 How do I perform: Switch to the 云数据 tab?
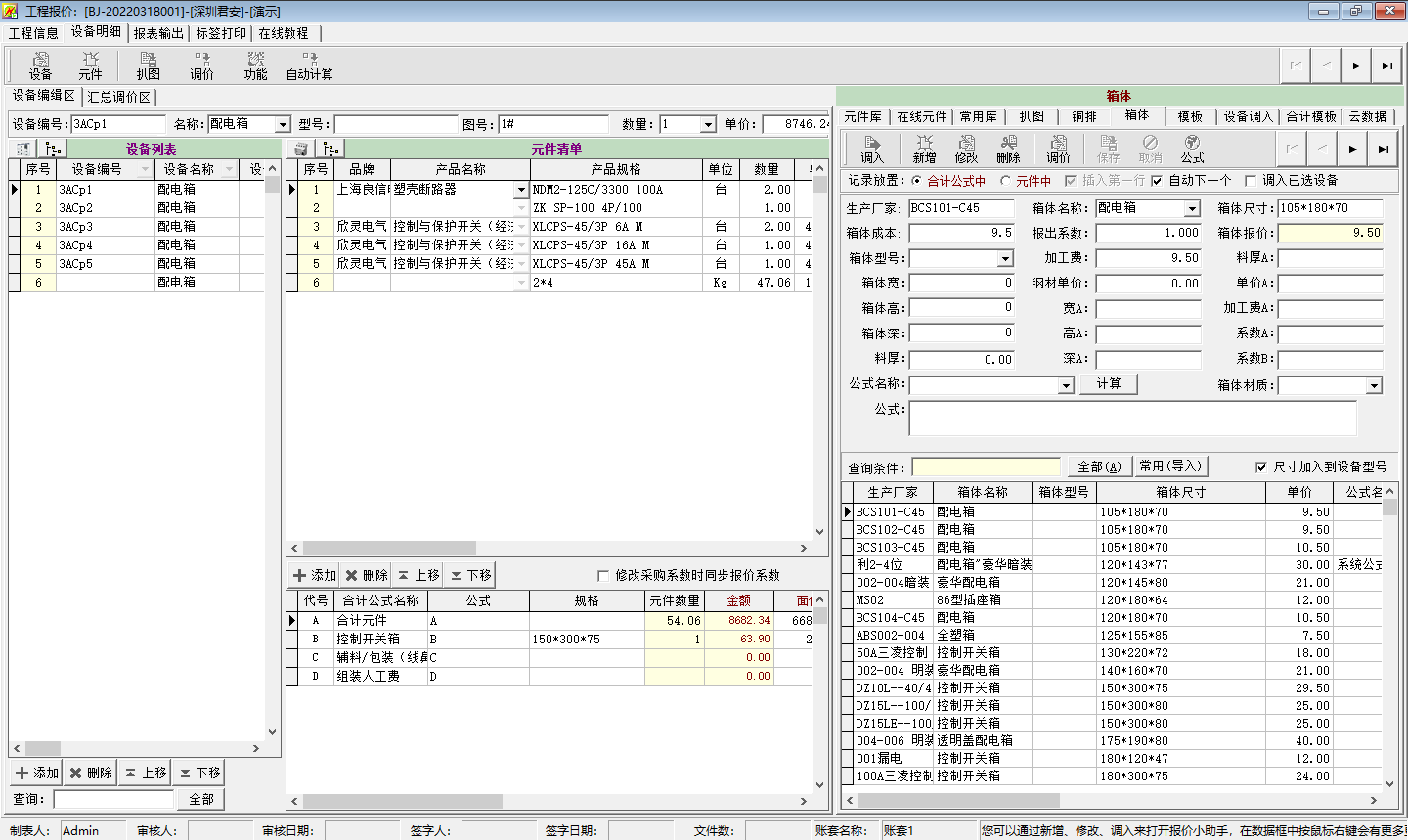tap(1368, 116)
